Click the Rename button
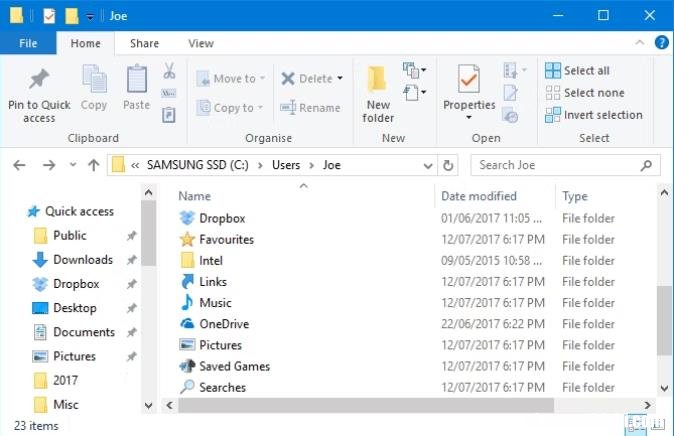Image resolution: width=674 pixels, height=436 pixels. 310,107
